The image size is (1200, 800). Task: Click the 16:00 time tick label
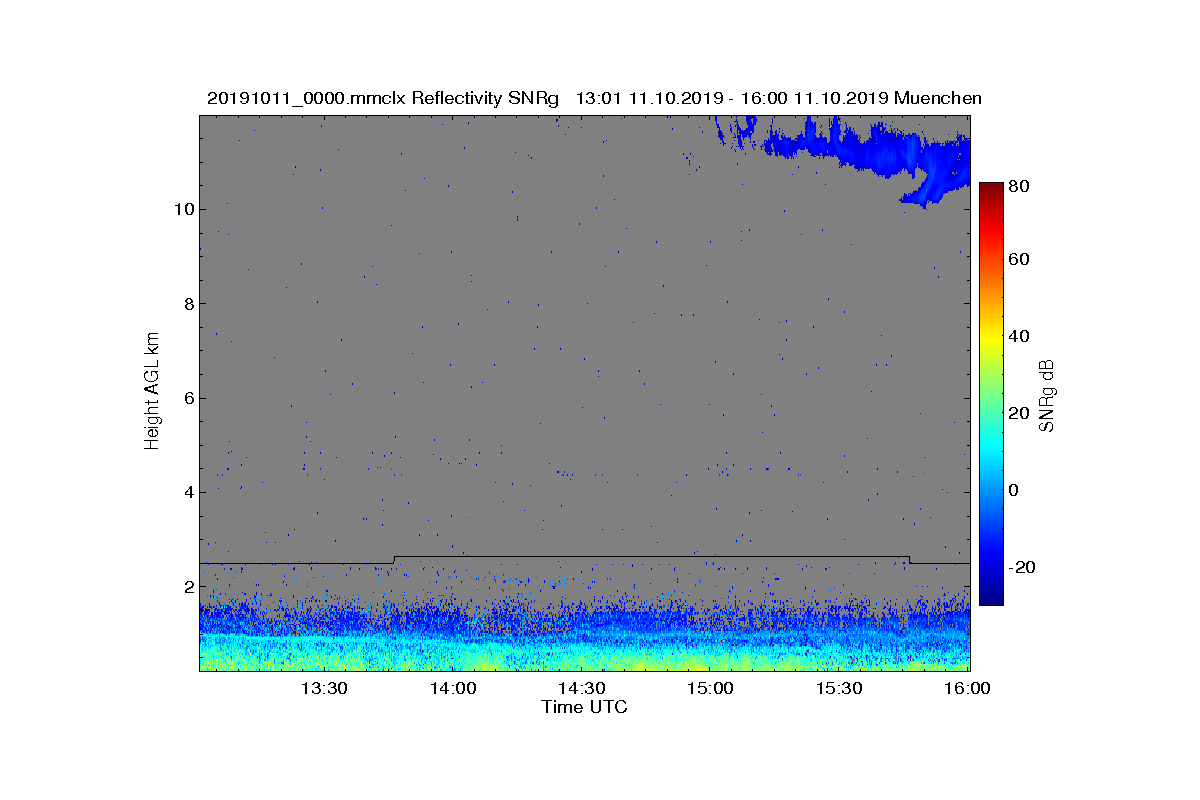coord(967,688)
